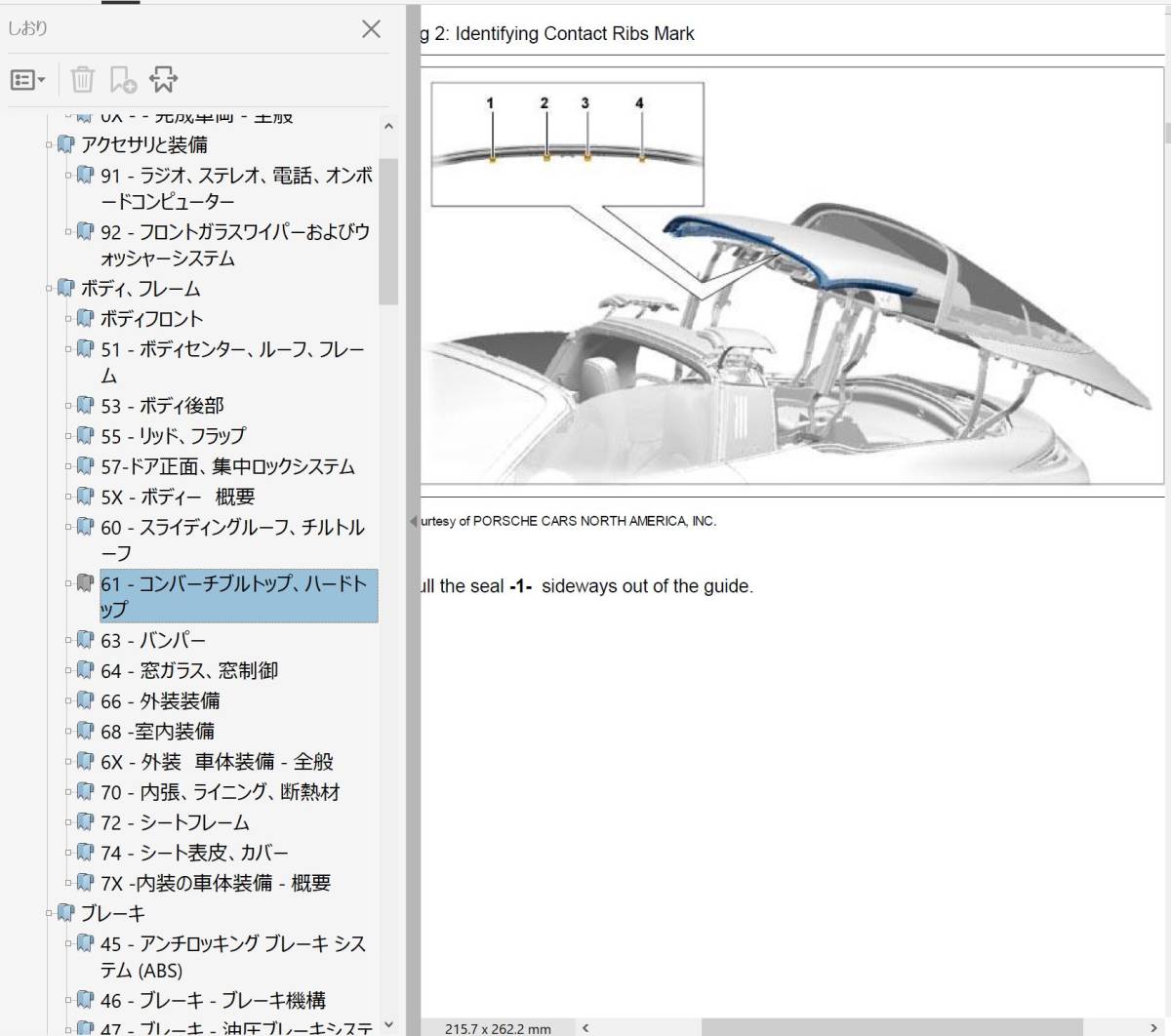
Task: Expand 63 - バンパー bookmark node
Action: [68, 641]
